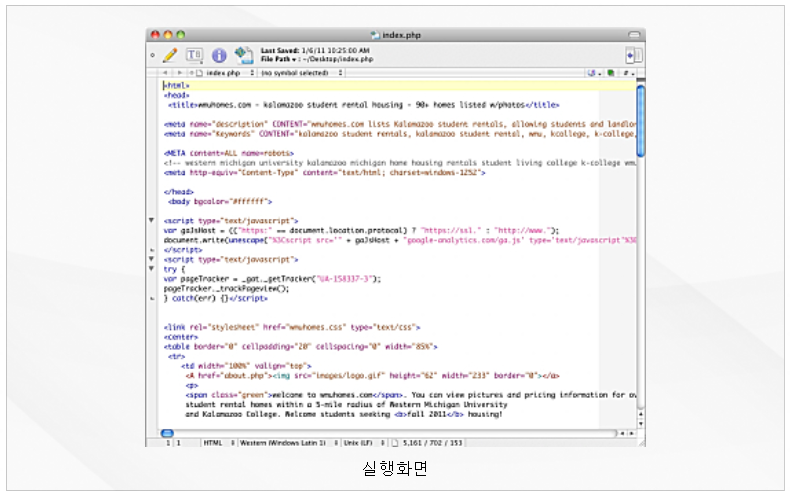Click the meta name="Keywords" line
This screenshot has height=495, width=790.
tap(399, 134)
